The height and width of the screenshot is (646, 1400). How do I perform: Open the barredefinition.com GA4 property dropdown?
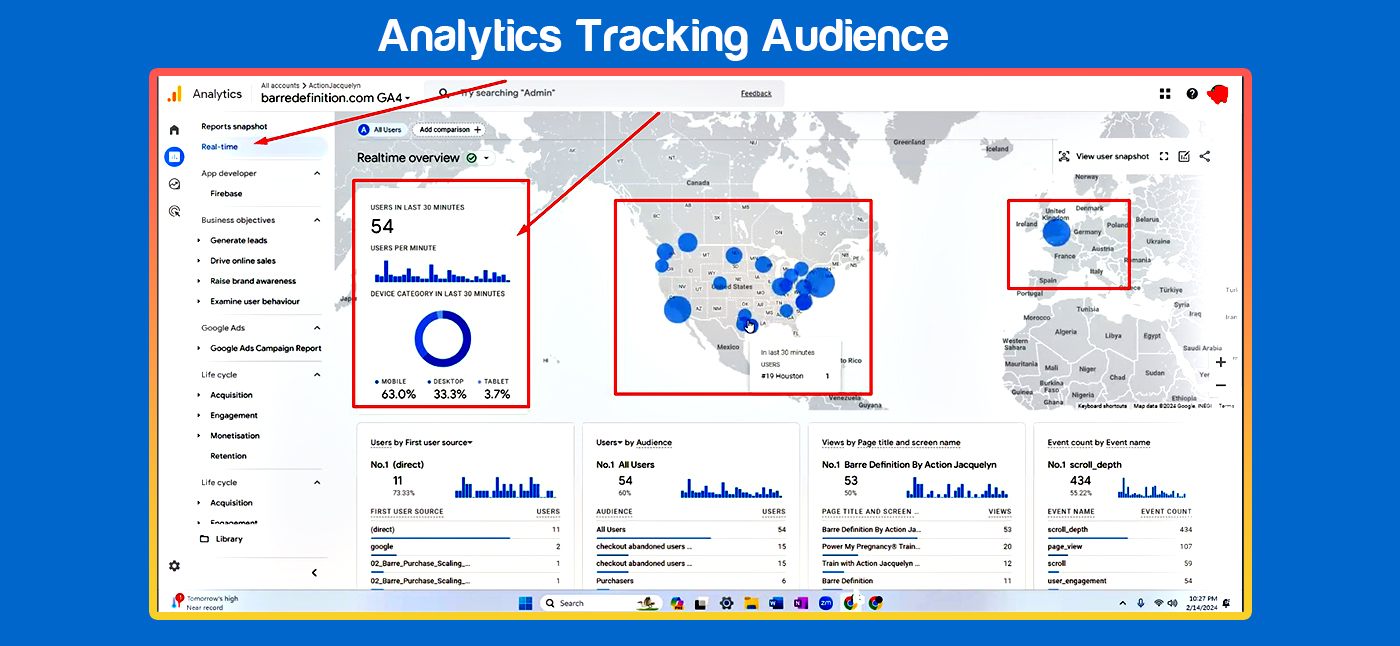point(335,98)
